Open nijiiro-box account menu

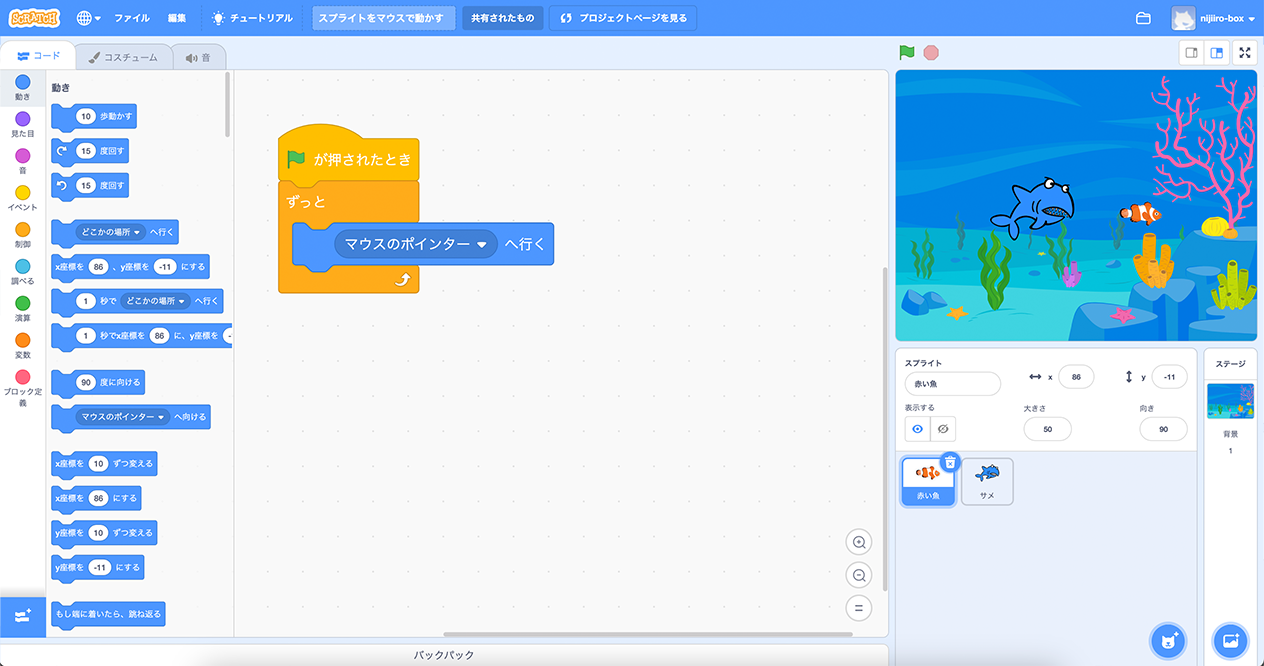(1214, 18)
